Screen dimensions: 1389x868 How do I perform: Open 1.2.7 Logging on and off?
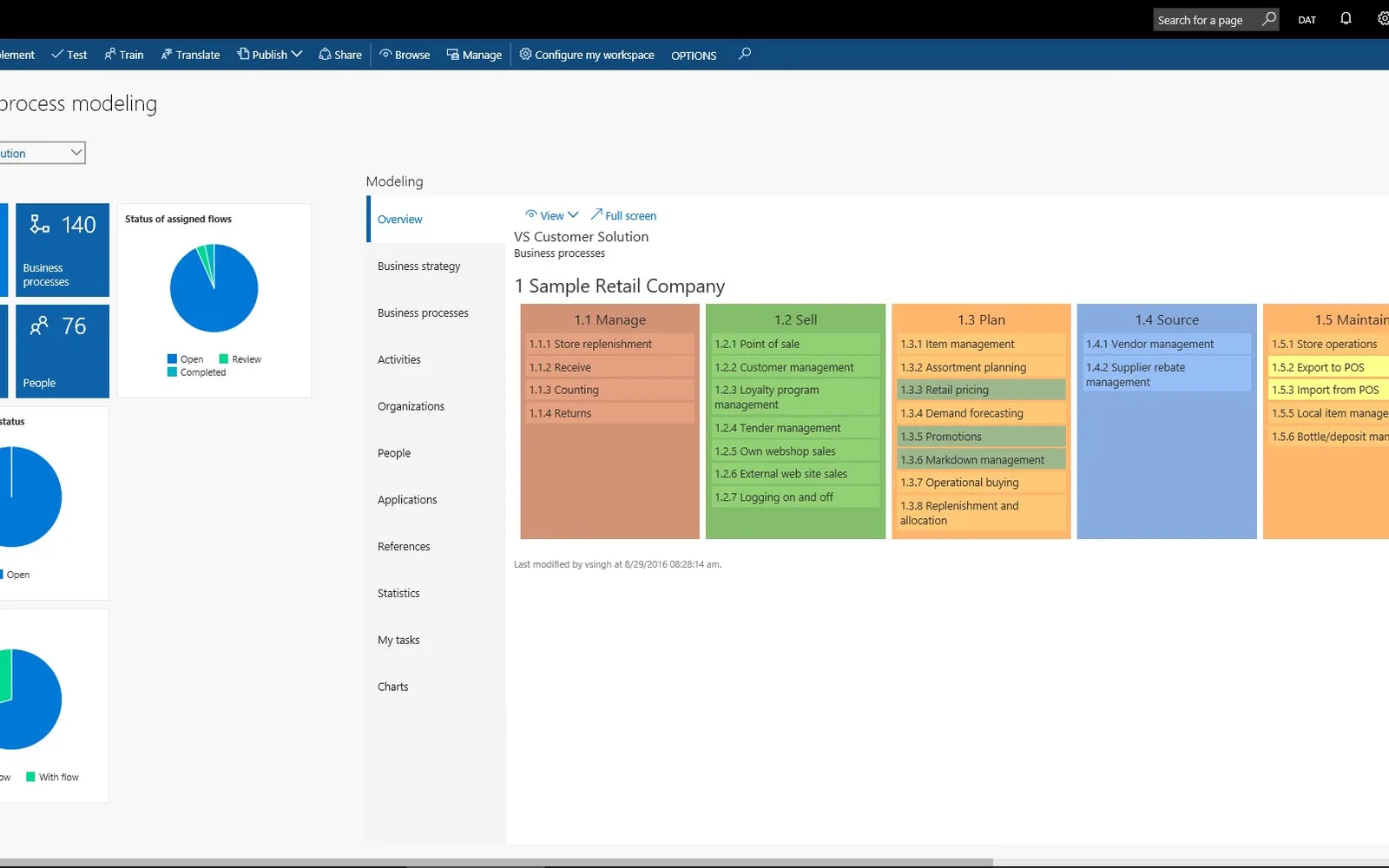coord(795,497)
